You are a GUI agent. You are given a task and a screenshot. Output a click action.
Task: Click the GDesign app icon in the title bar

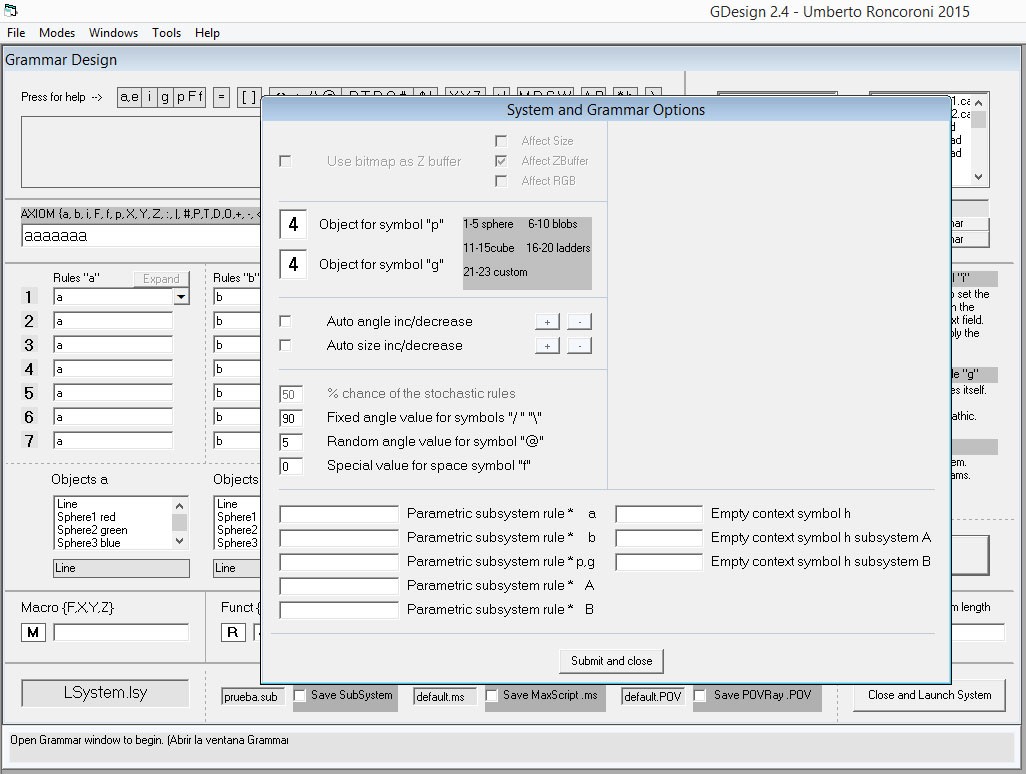[10, 10]
